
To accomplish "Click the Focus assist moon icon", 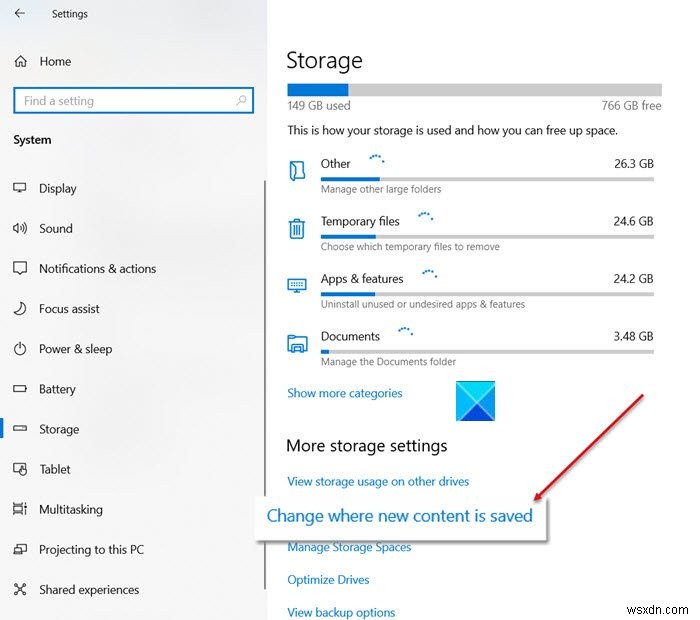I will click(20, 308).
